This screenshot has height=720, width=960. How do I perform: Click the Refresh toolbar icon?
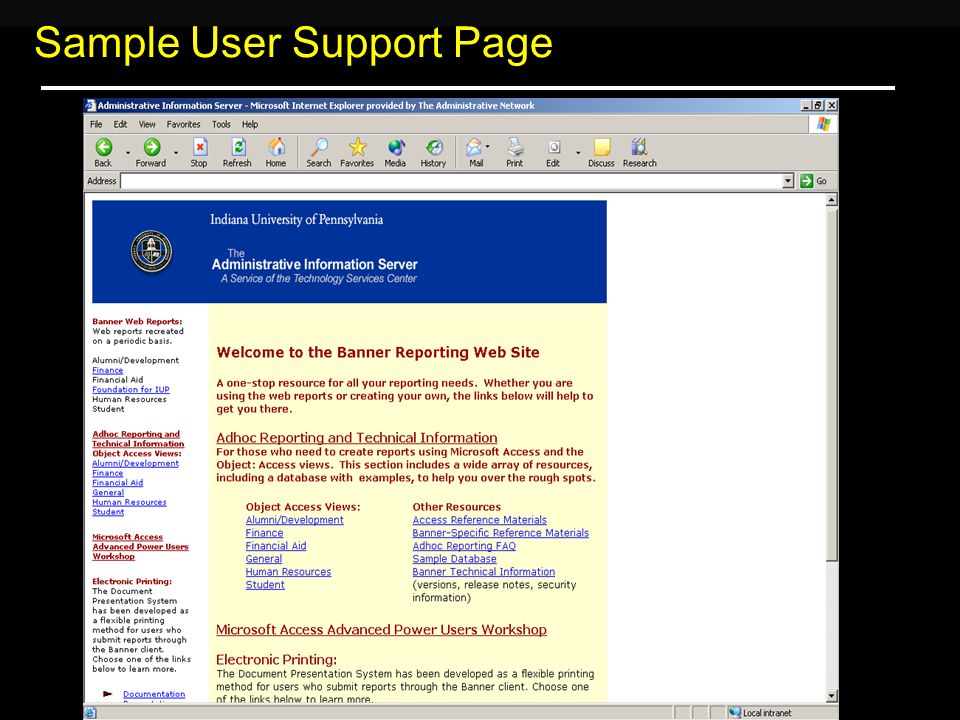tap(238, 147)
